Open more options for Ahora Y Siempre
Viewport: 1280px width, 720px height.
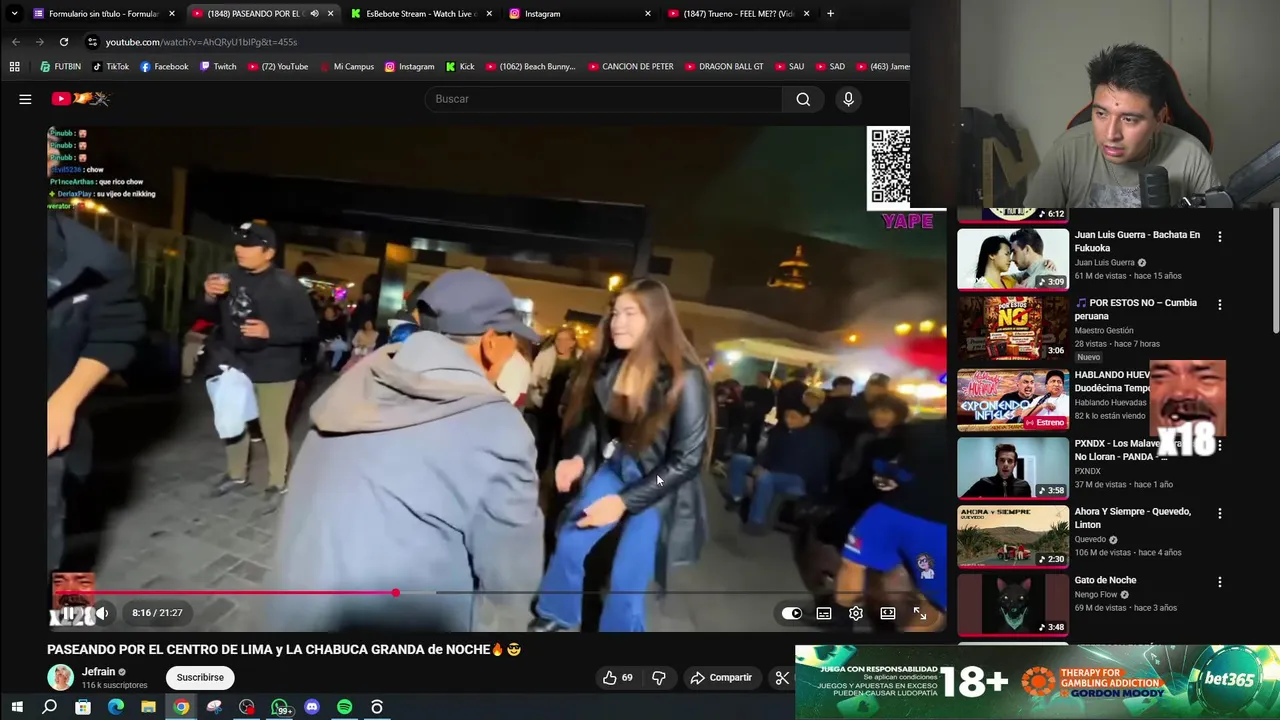[1219, 513]
